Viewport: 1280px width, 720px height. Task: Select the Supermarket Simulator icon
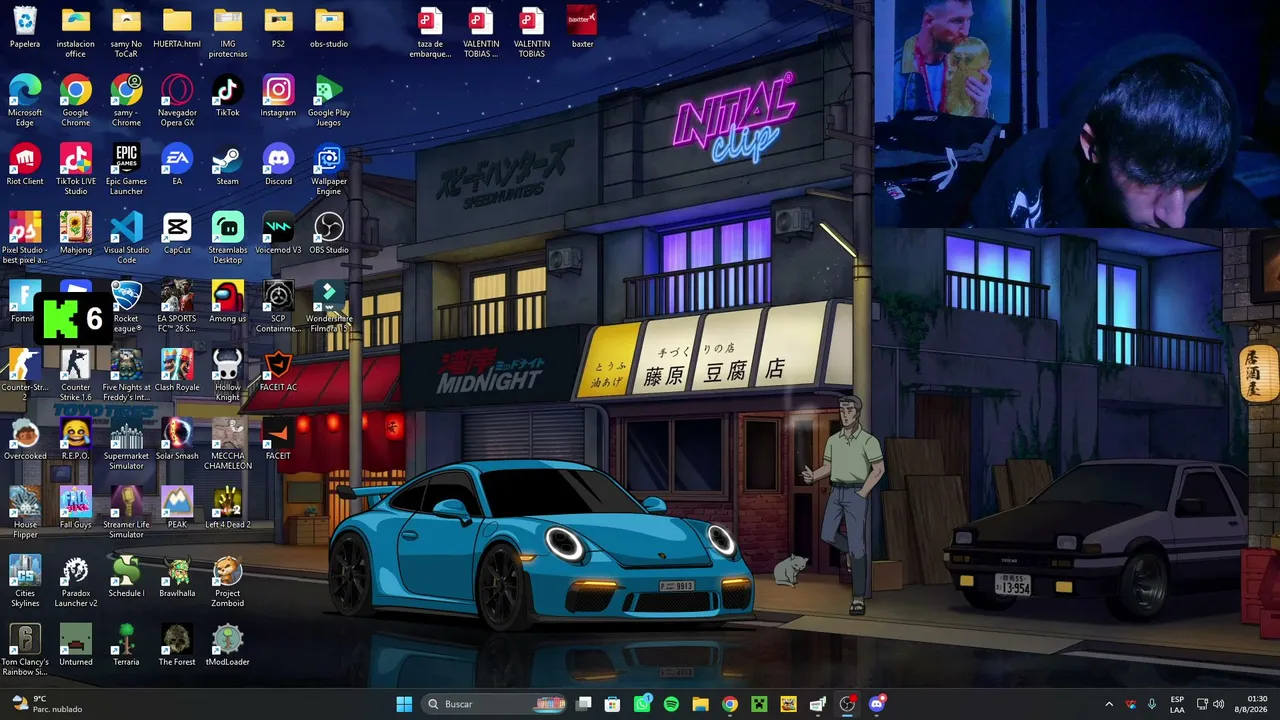click(126, 445)
